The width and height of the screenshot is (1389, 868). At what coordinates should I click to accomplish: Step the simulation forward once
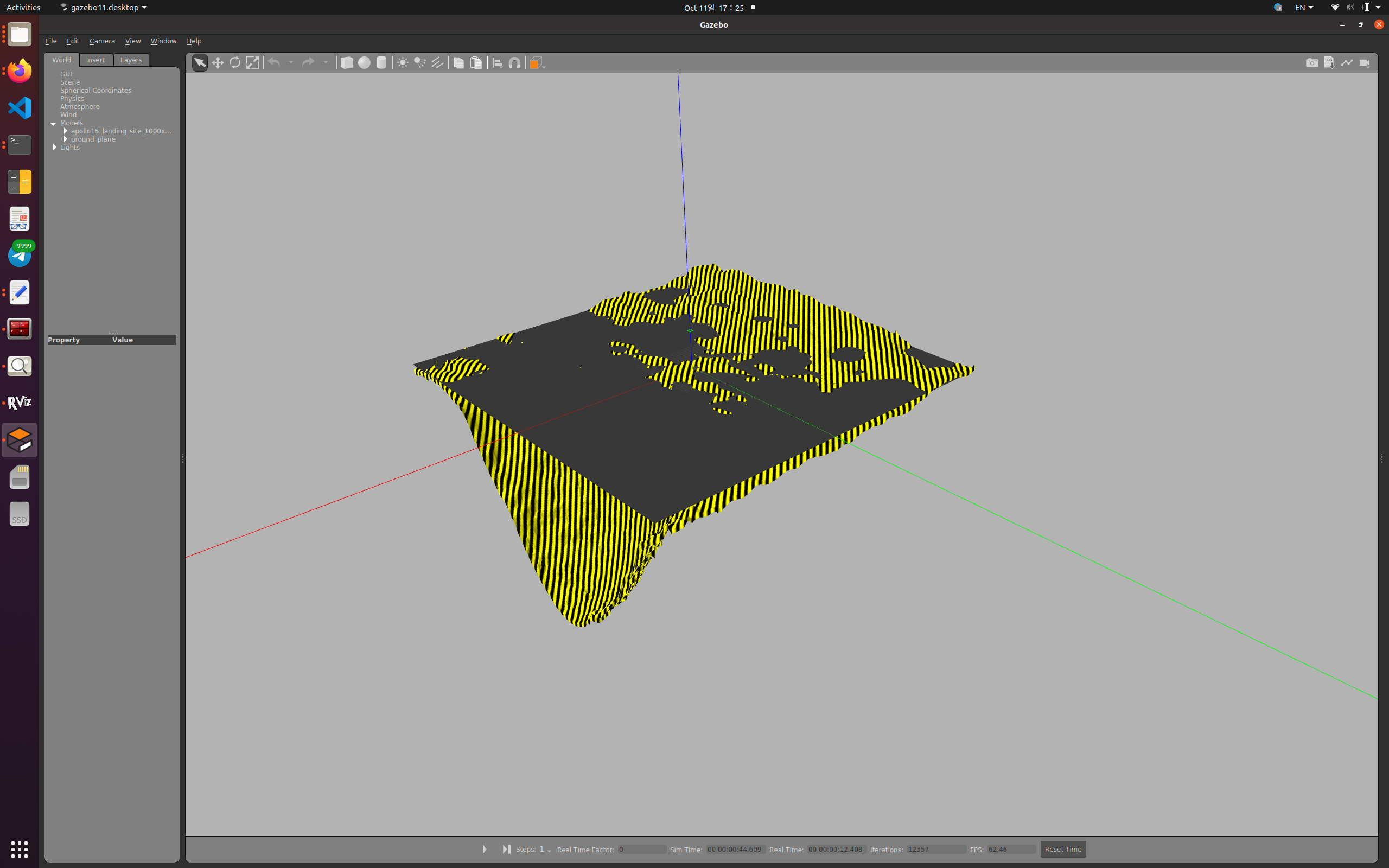coord(506,849)
